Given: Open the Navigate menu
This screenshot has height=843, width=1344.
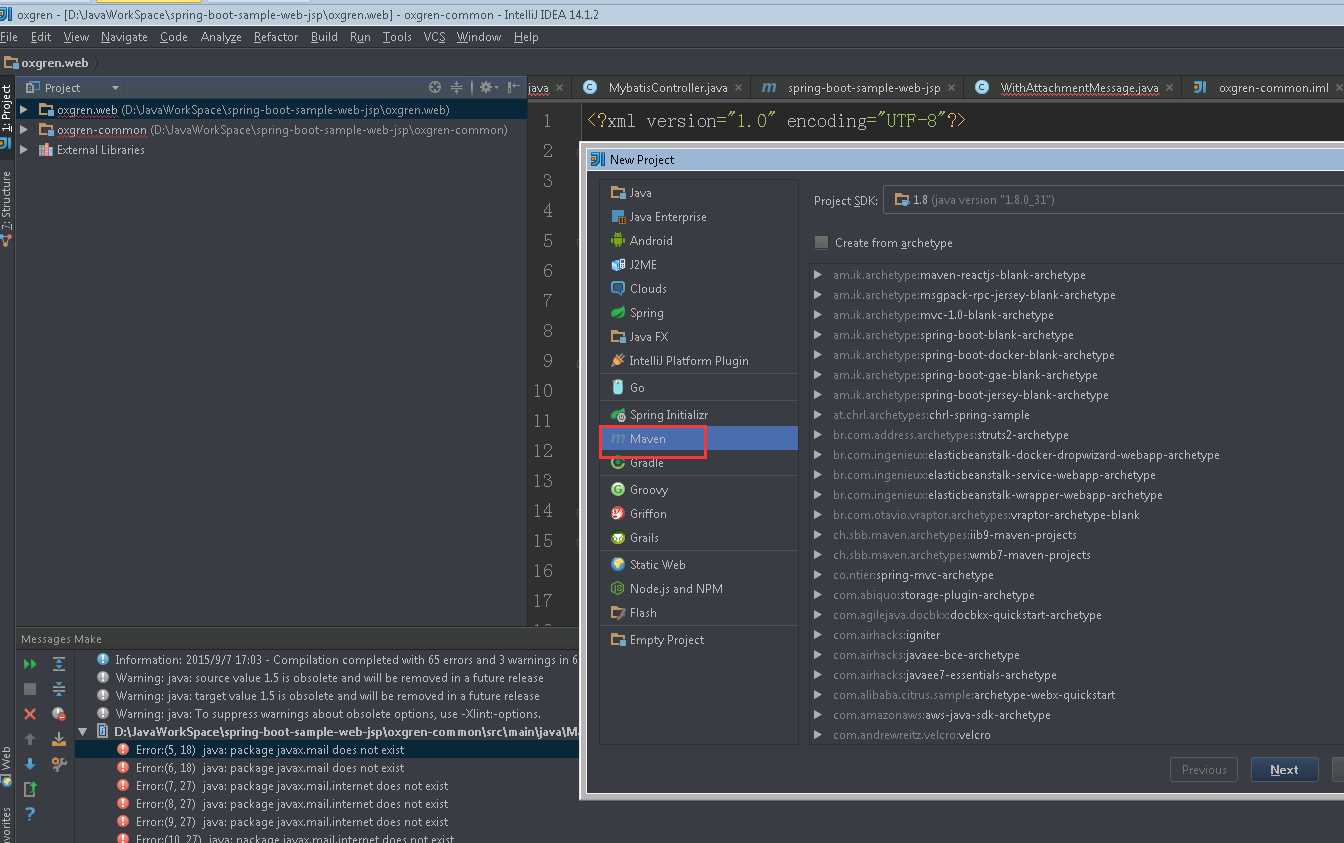Looking at the screenshot, I should 124,37.
